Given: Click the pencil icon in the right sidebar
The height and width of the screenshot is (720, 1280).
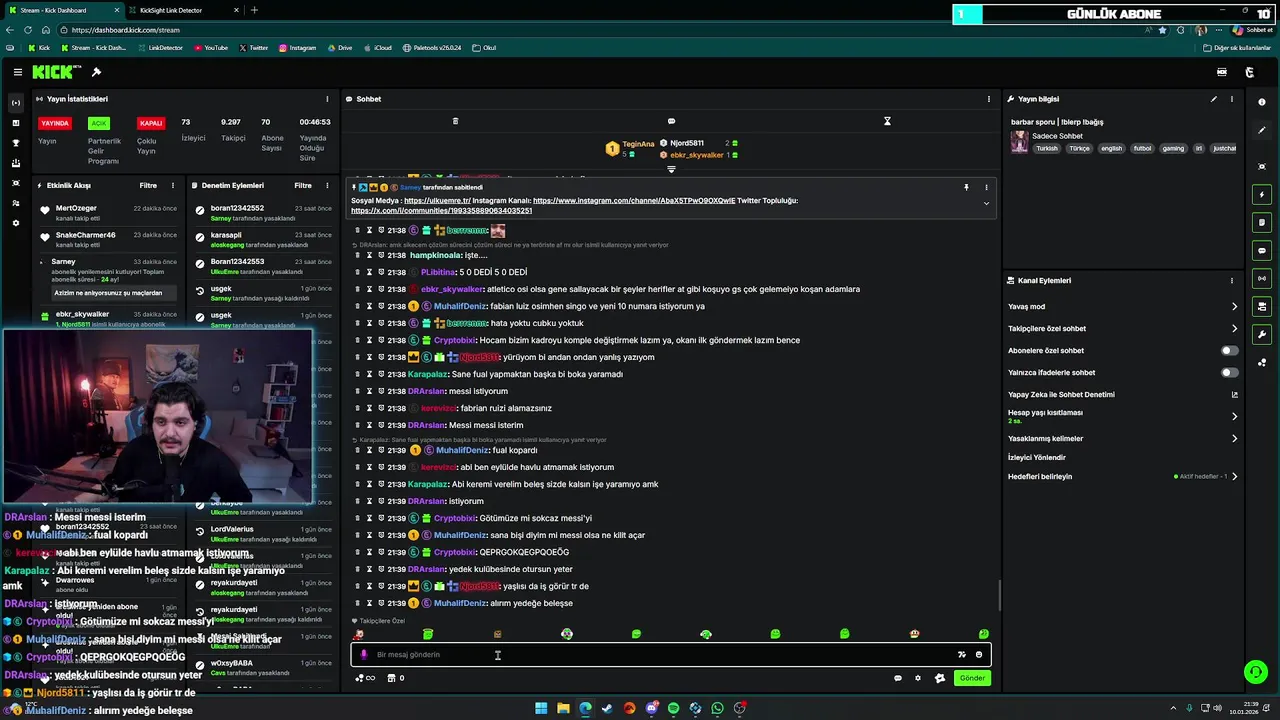Looking at the screenshot, I should click(1262, 130).
